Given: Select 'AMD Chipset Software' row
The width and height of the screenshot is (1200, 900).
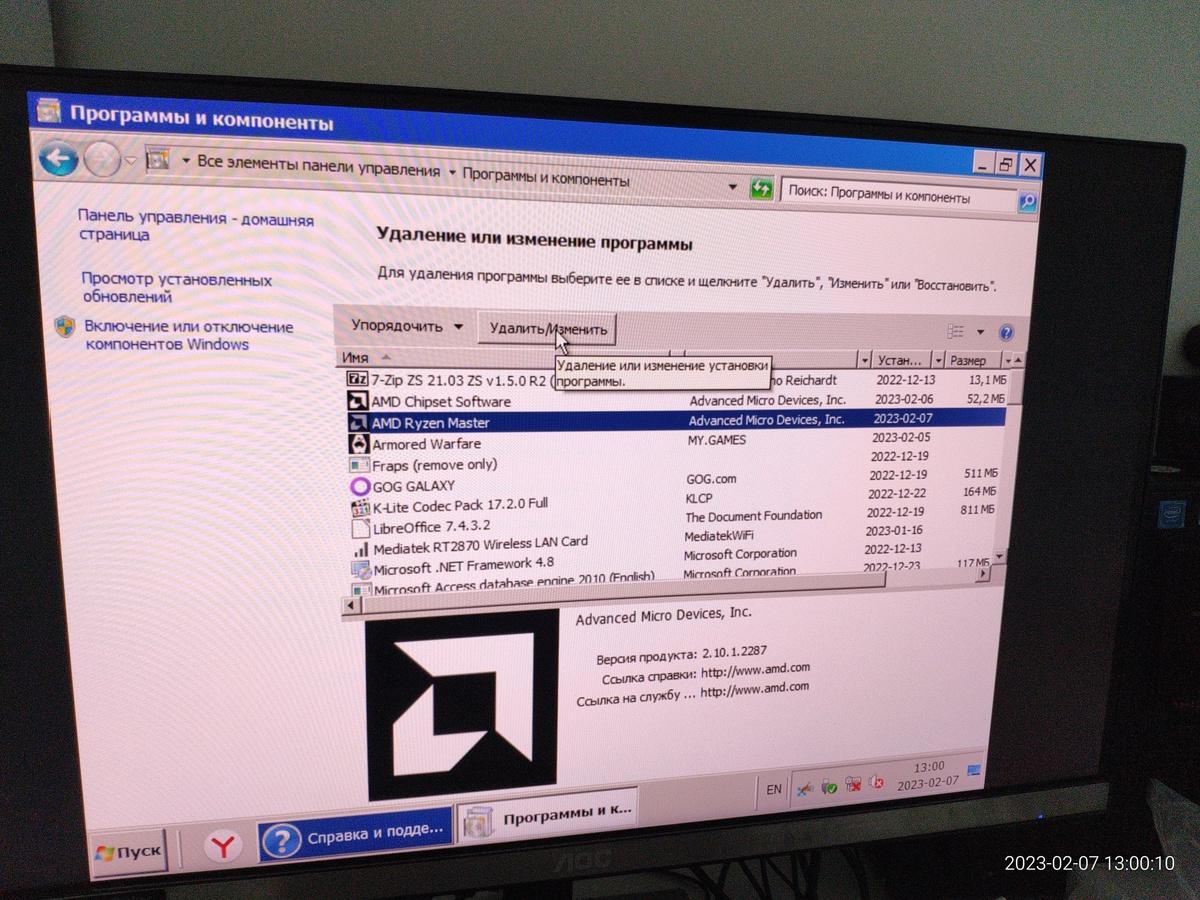Looking at the screenshot, I should pyautogui.click(x=676, y=401).
